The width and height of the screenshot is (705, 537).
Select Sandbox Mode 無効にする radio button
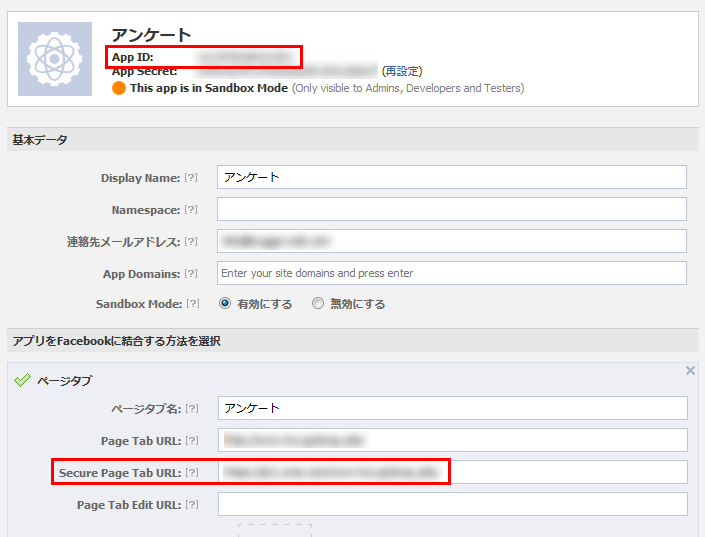pos(318,304)
